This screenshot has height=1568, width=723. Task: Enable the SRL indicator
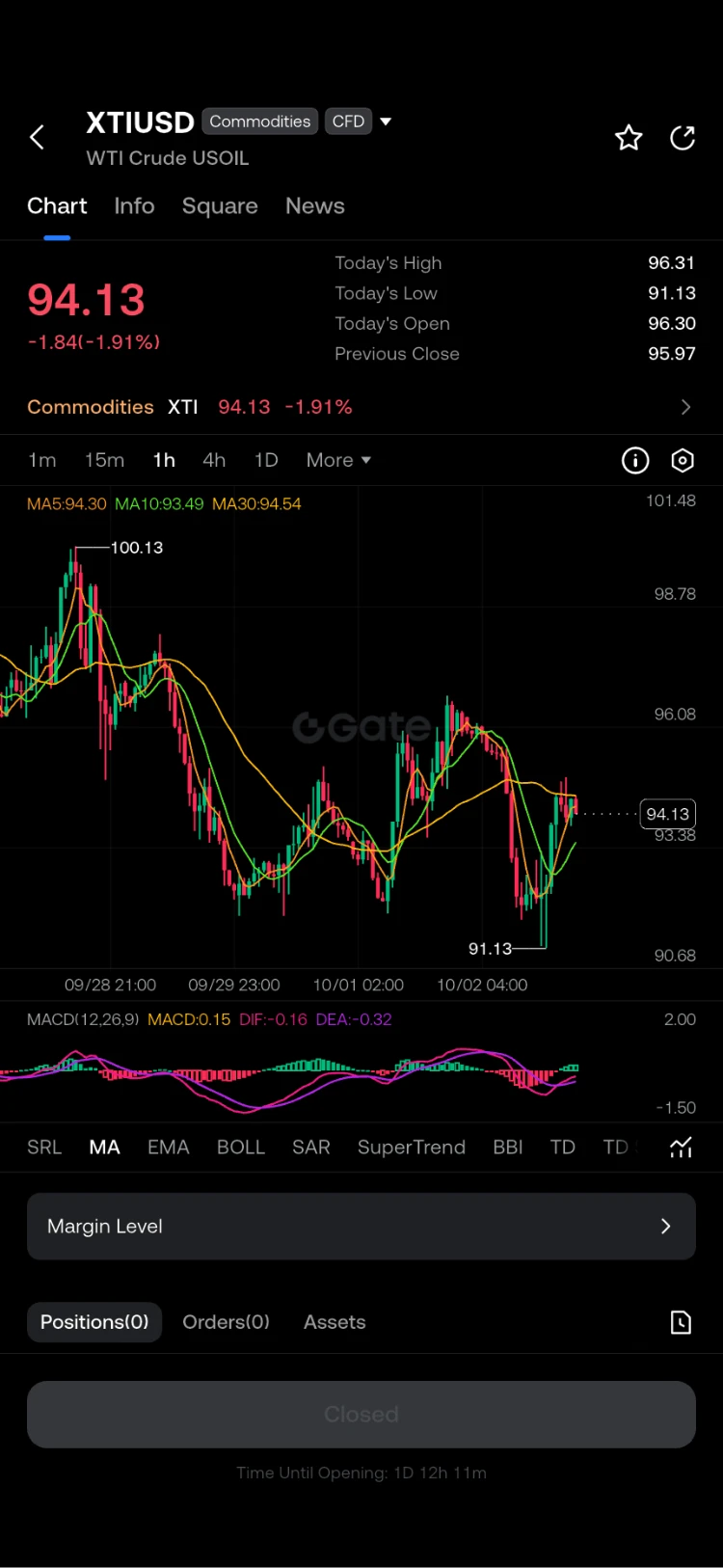[x=44, y=1148]
